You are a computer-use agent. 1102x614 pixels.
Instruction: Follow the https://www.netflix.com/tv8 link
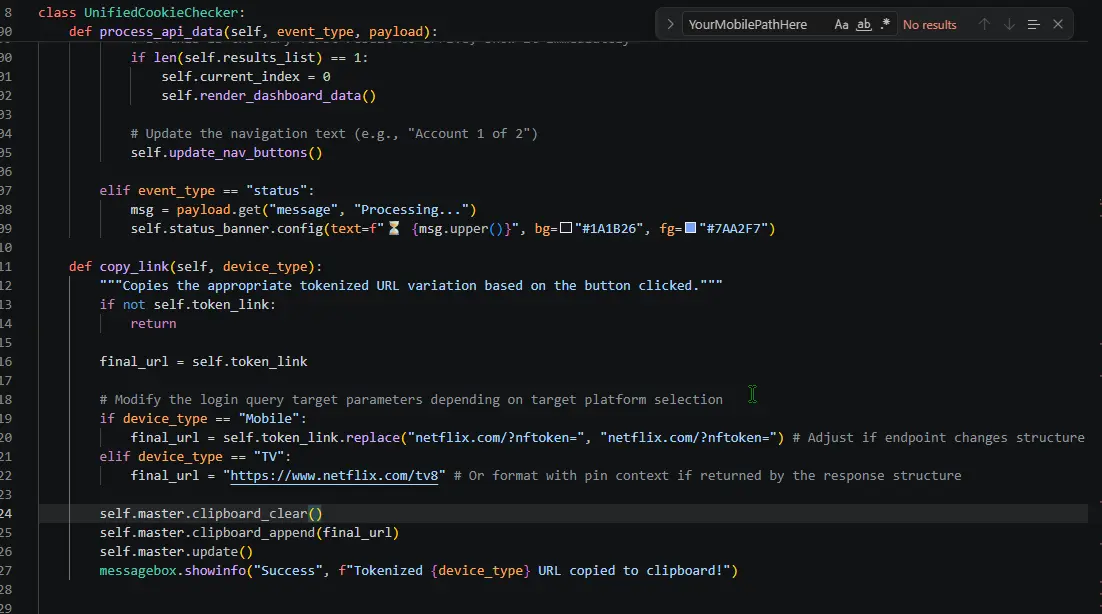point(334,476)
